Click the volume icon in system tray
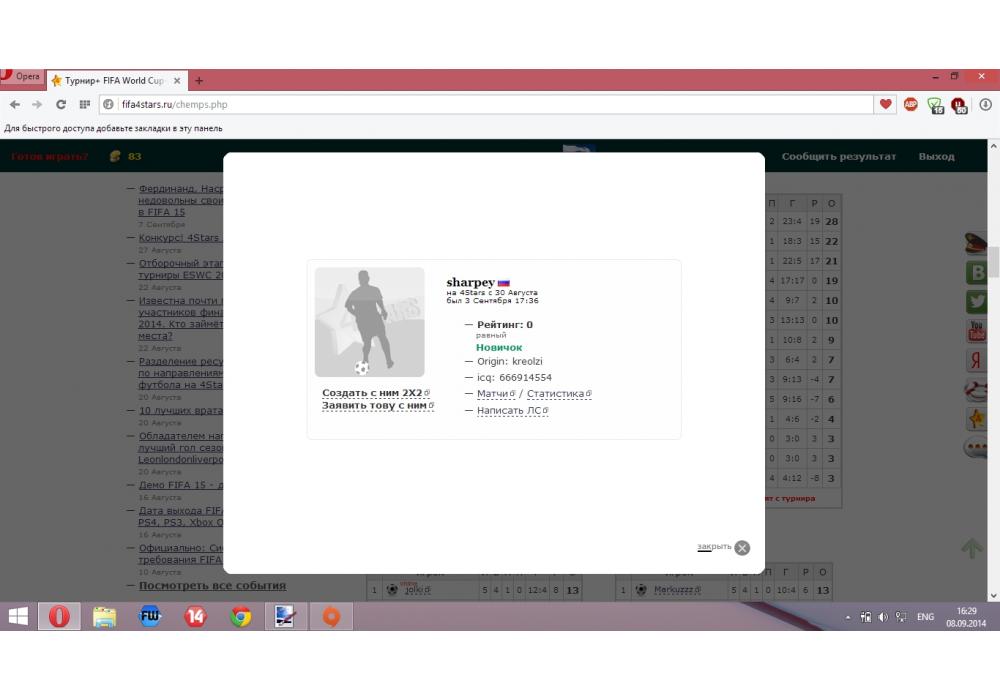The width and height of the screenshot is (1000, 700). (x=883, y=617)
